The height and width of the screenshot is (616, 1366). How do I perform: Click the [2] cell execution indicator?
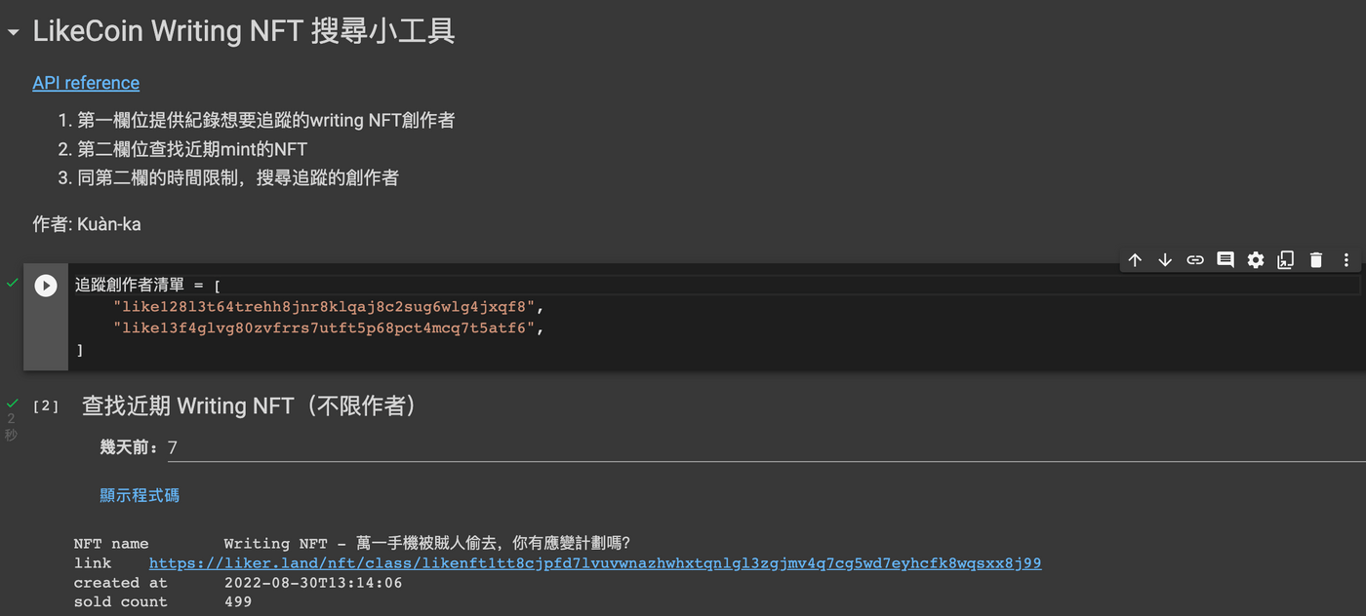tap(46, 406)
